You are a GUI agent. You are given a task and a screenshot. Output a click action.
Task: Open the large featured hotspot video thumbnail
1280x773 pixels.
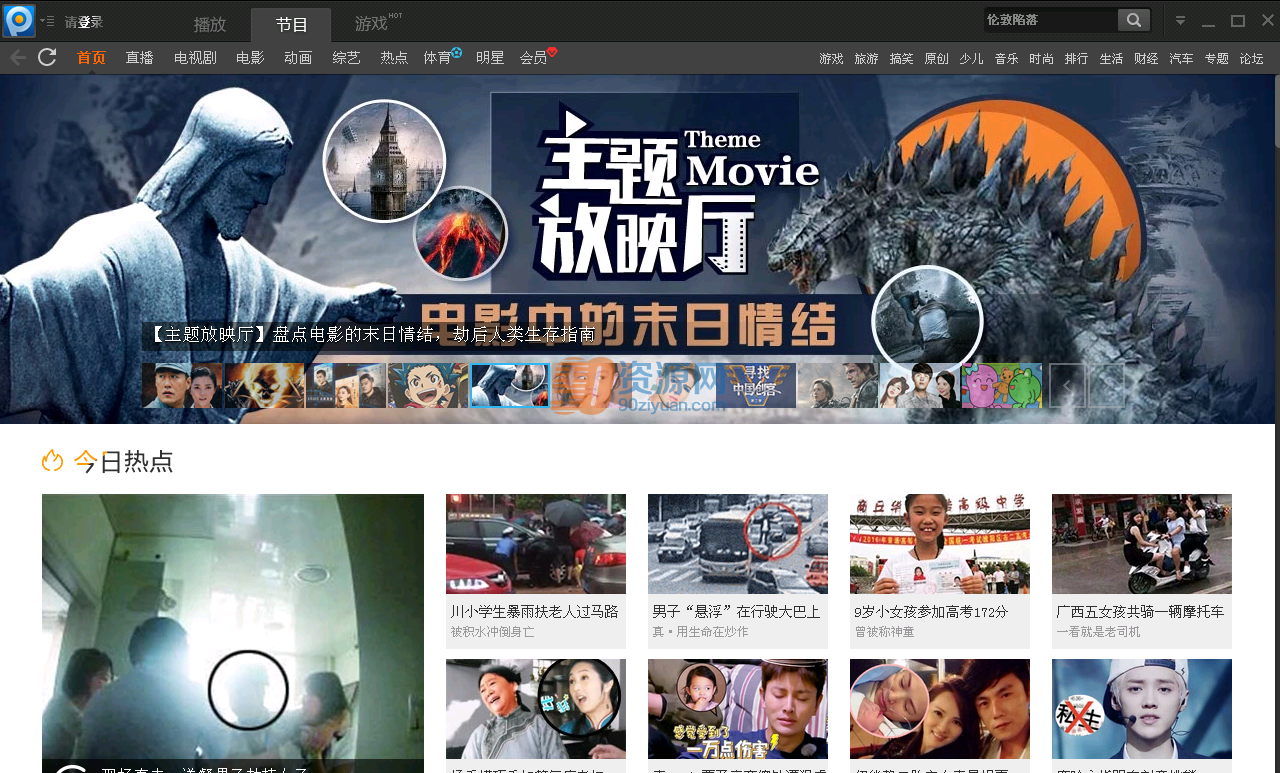coord(233,633)
